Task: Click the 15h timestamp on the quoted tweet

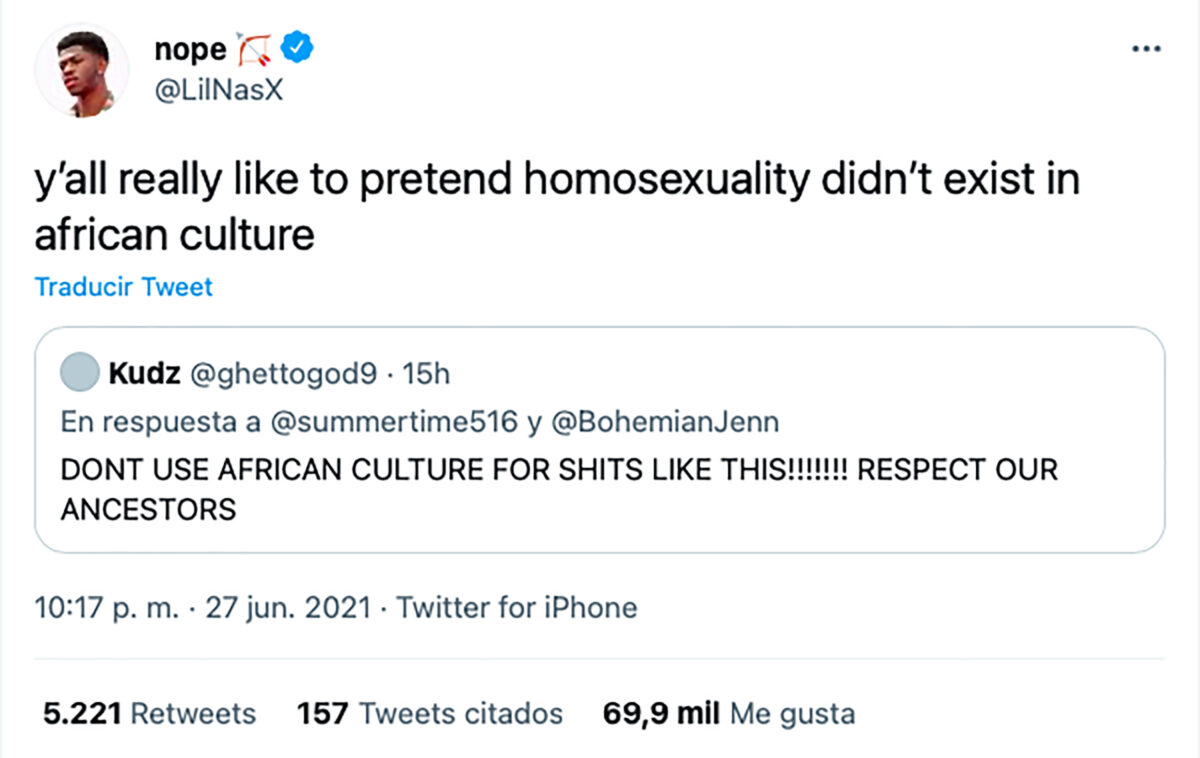Action: (x=427, y=374)
